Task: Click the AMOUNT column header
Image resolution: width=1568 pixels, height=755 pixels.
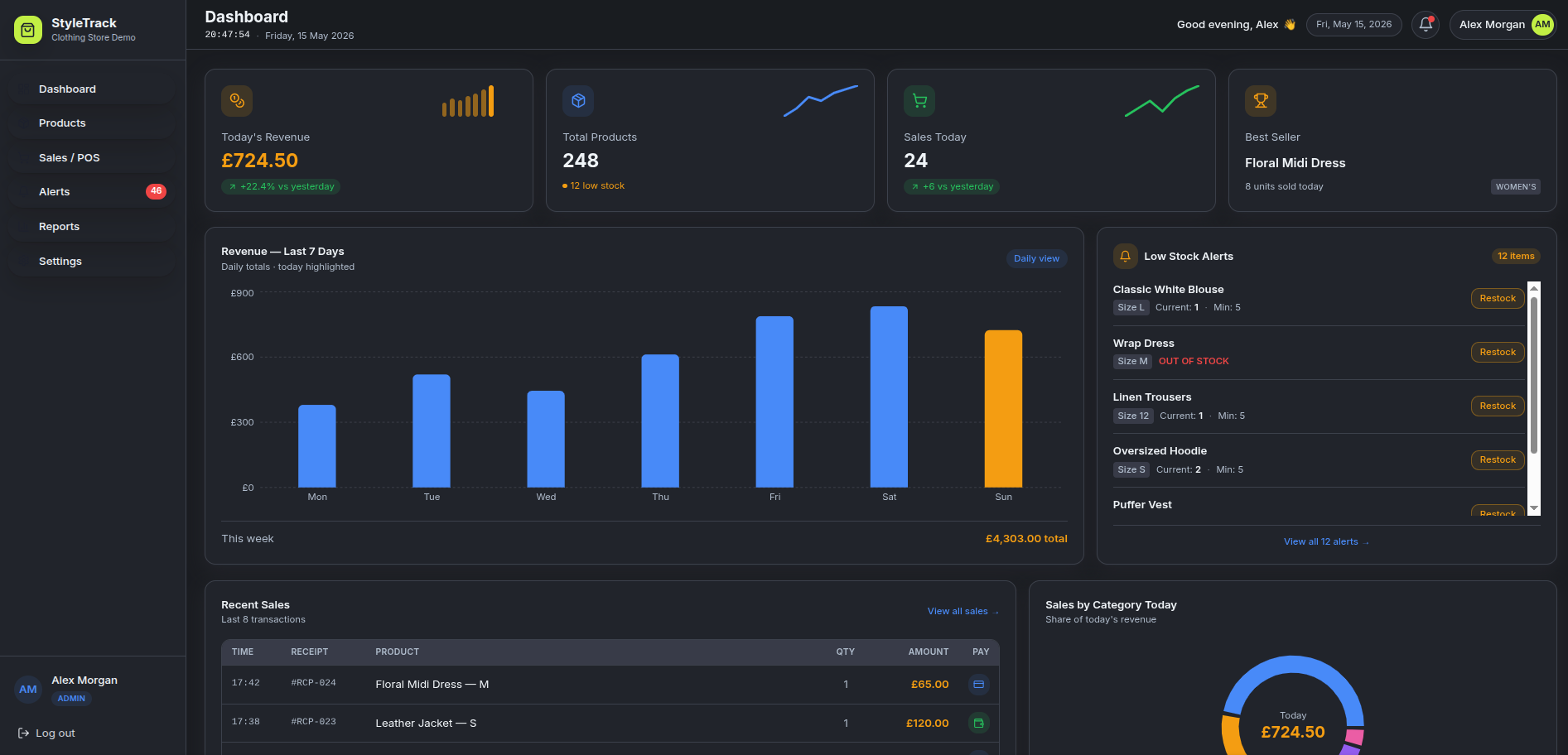Action: coord(928,652)
